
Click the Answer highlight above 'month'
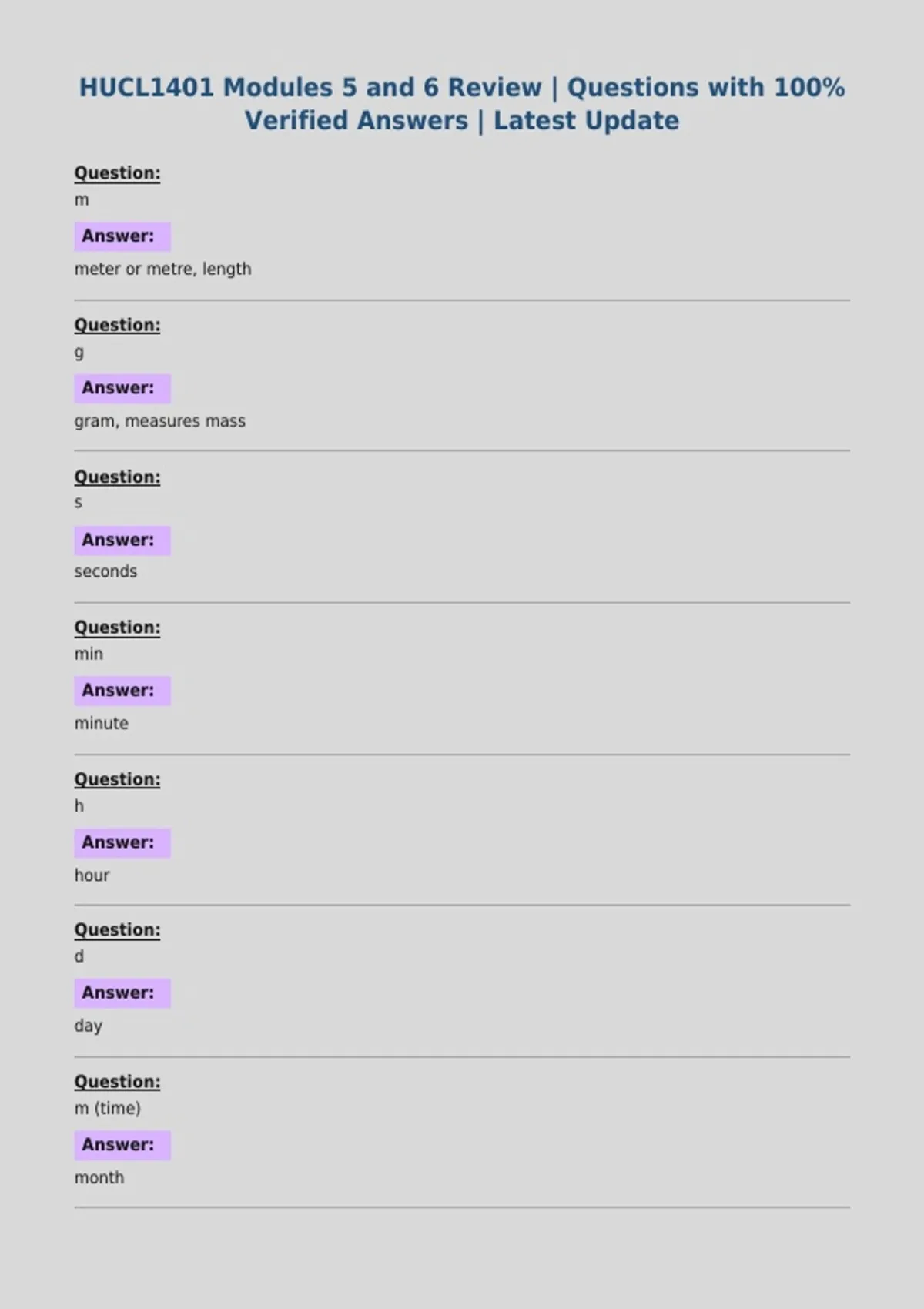point(122,1145)
